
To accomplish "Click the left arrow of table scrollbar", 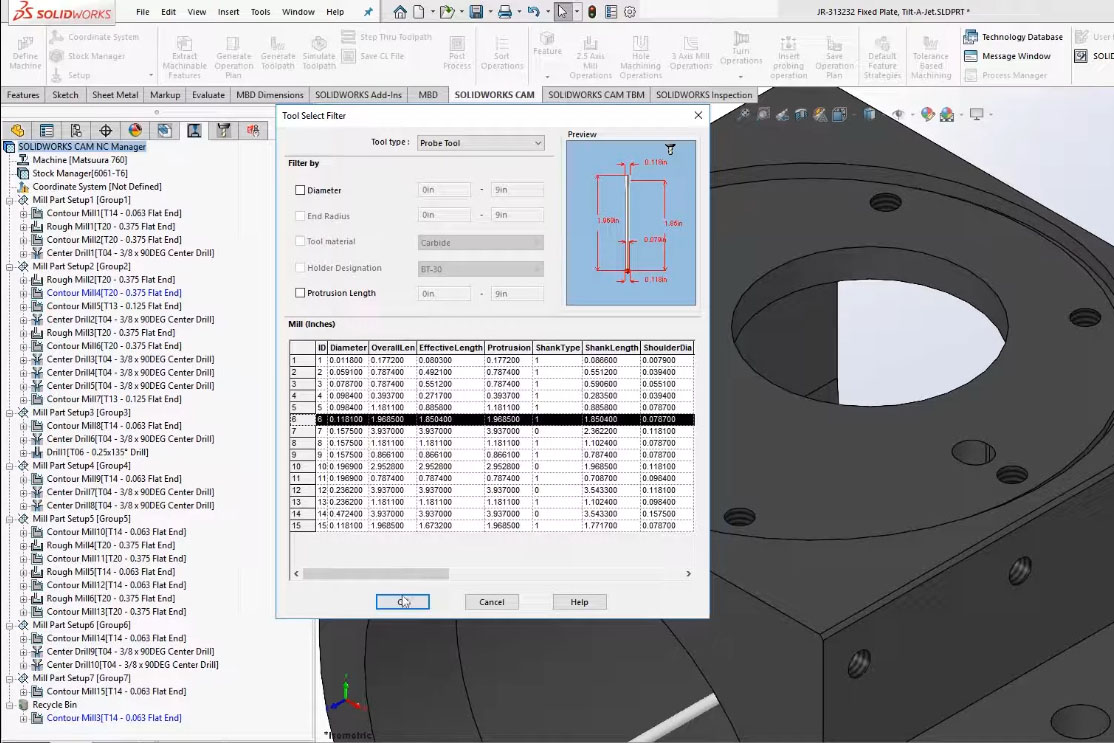I will 296,573.
